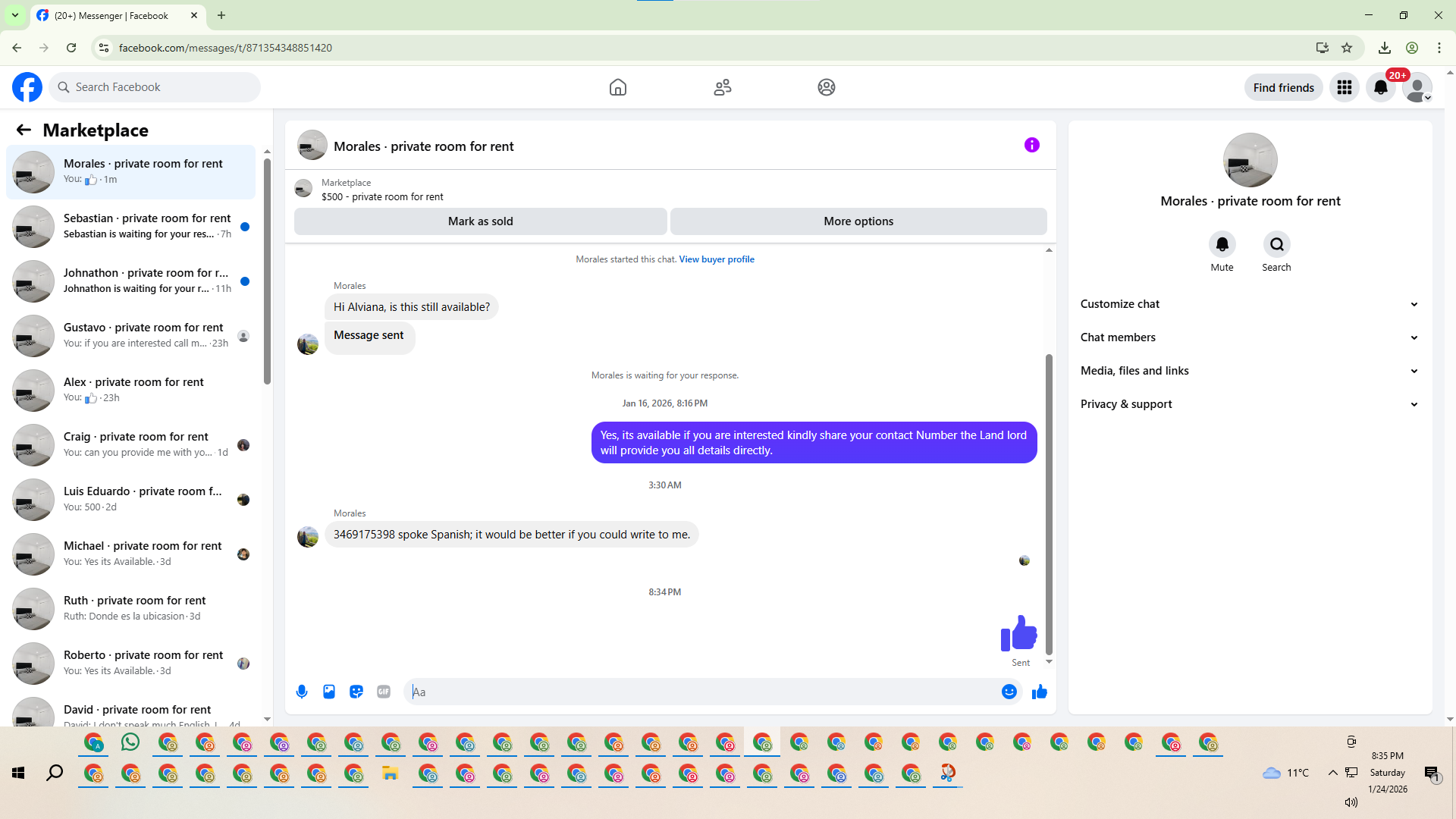Open the emoji picker in message box
The width and height of the screenshot is (1456, 819).
pos(1009,692)
